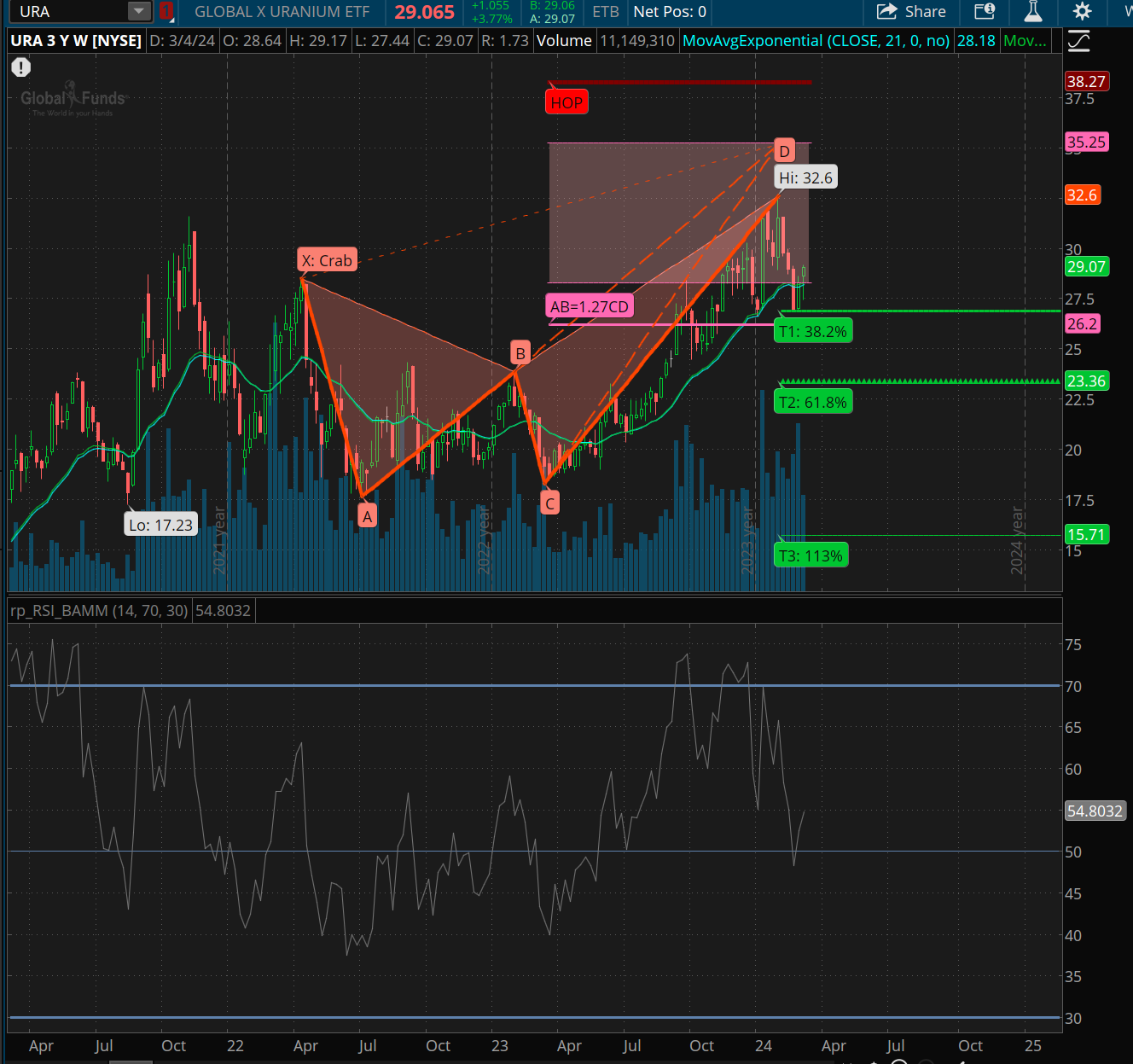Click the drawing curve icon above price axis

point(1079,41)
